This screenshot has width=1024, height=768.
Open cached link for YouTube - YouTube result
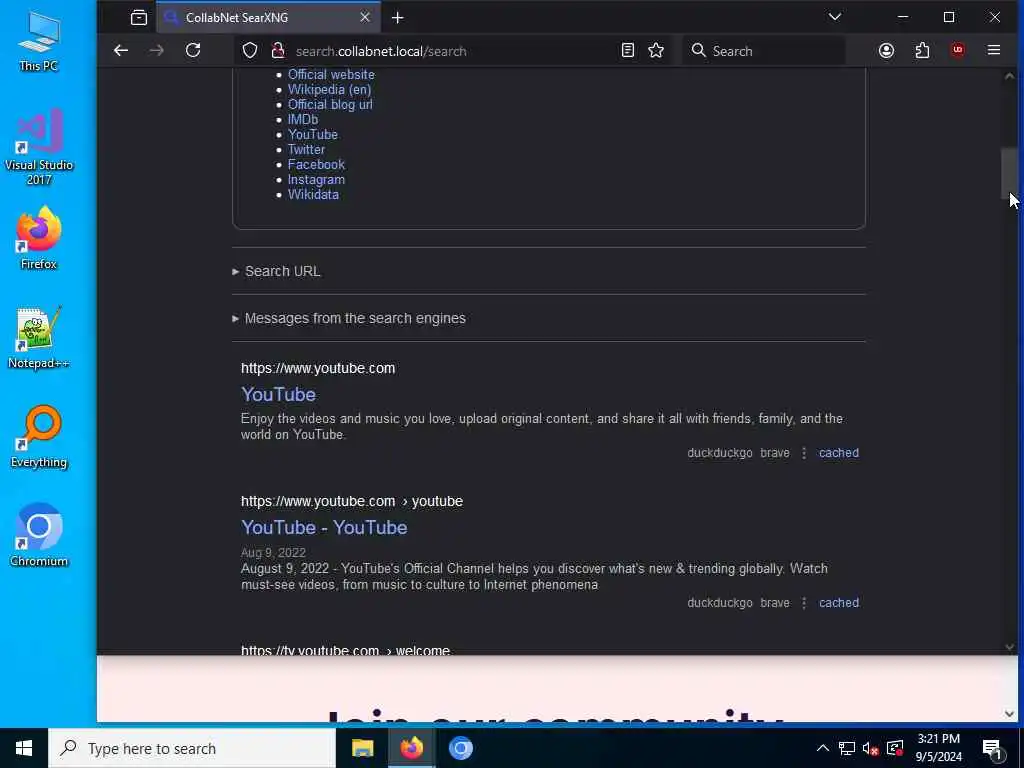(839, 603)
